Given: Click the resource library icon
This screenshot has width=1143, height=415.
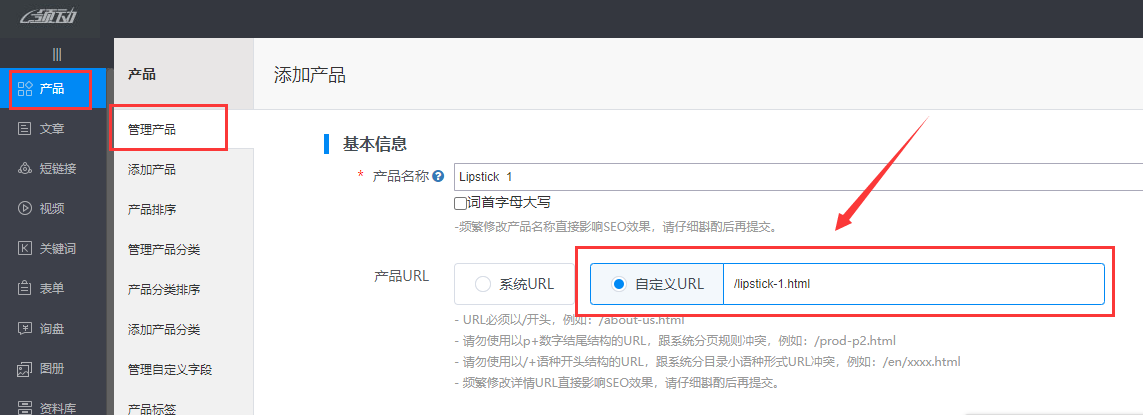Looking at the screenshot, I should [x=25, y=407].
